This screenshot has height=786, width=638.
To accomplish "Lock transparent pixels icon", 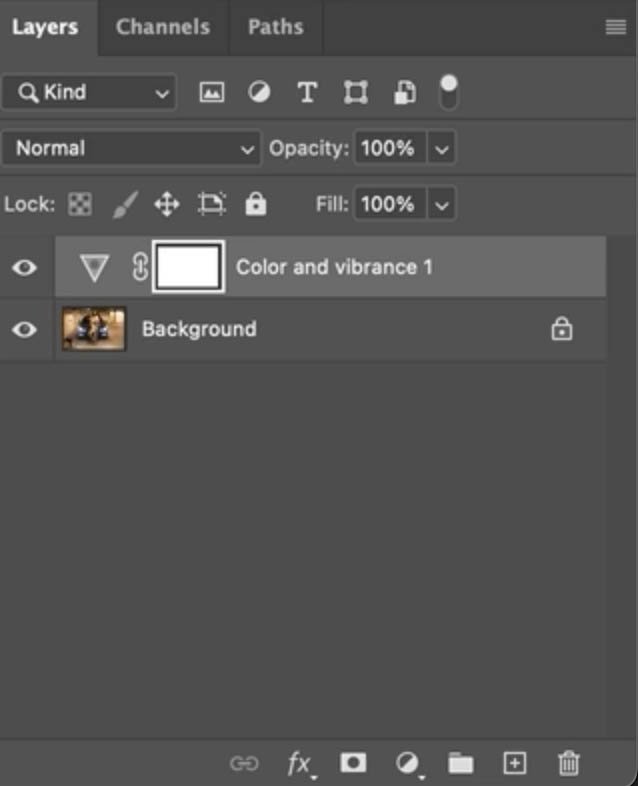I will (x=79, y=205).
